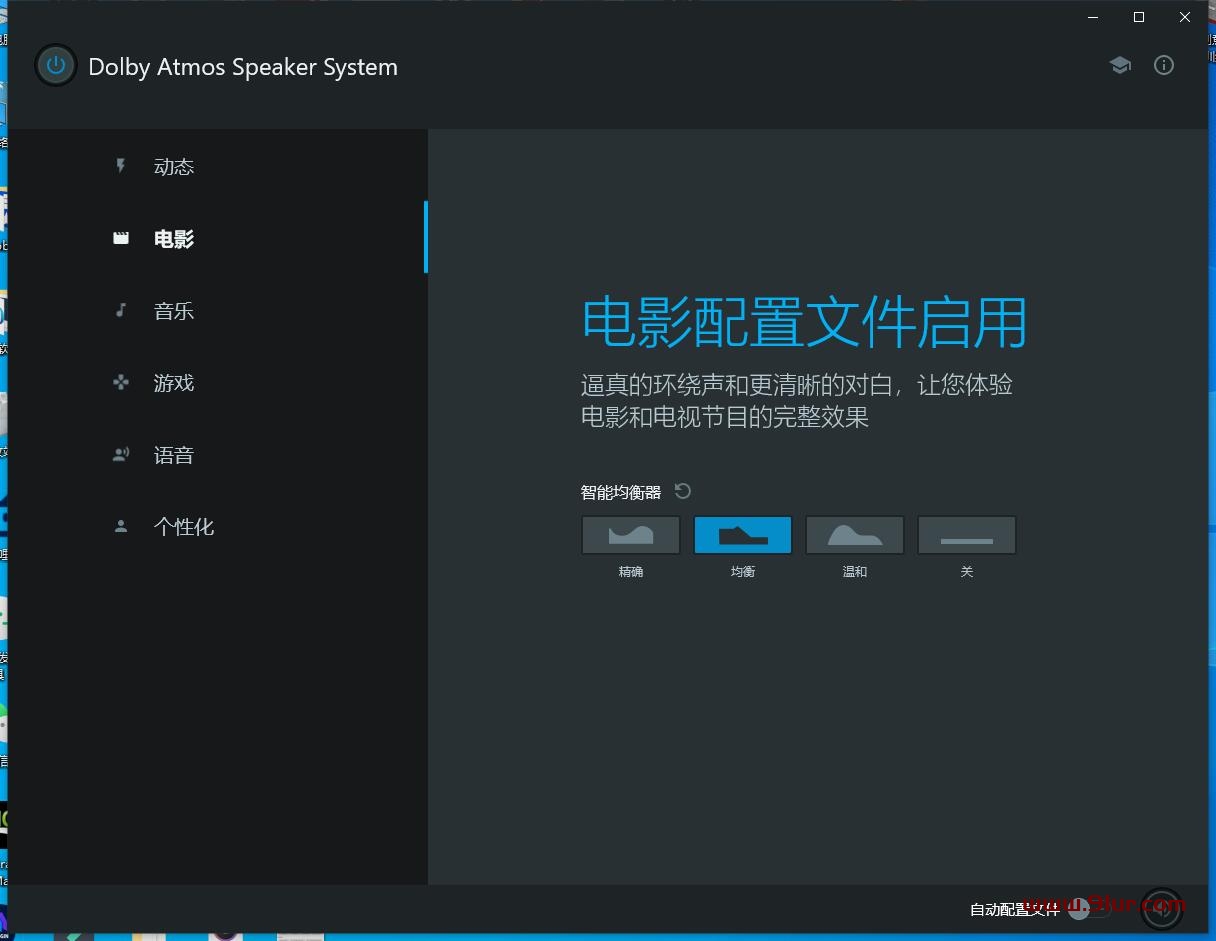The width and height of the screenshot is (1216, 941).
Task: Choose the 均衡 equalizer preset
Action: 743,535
